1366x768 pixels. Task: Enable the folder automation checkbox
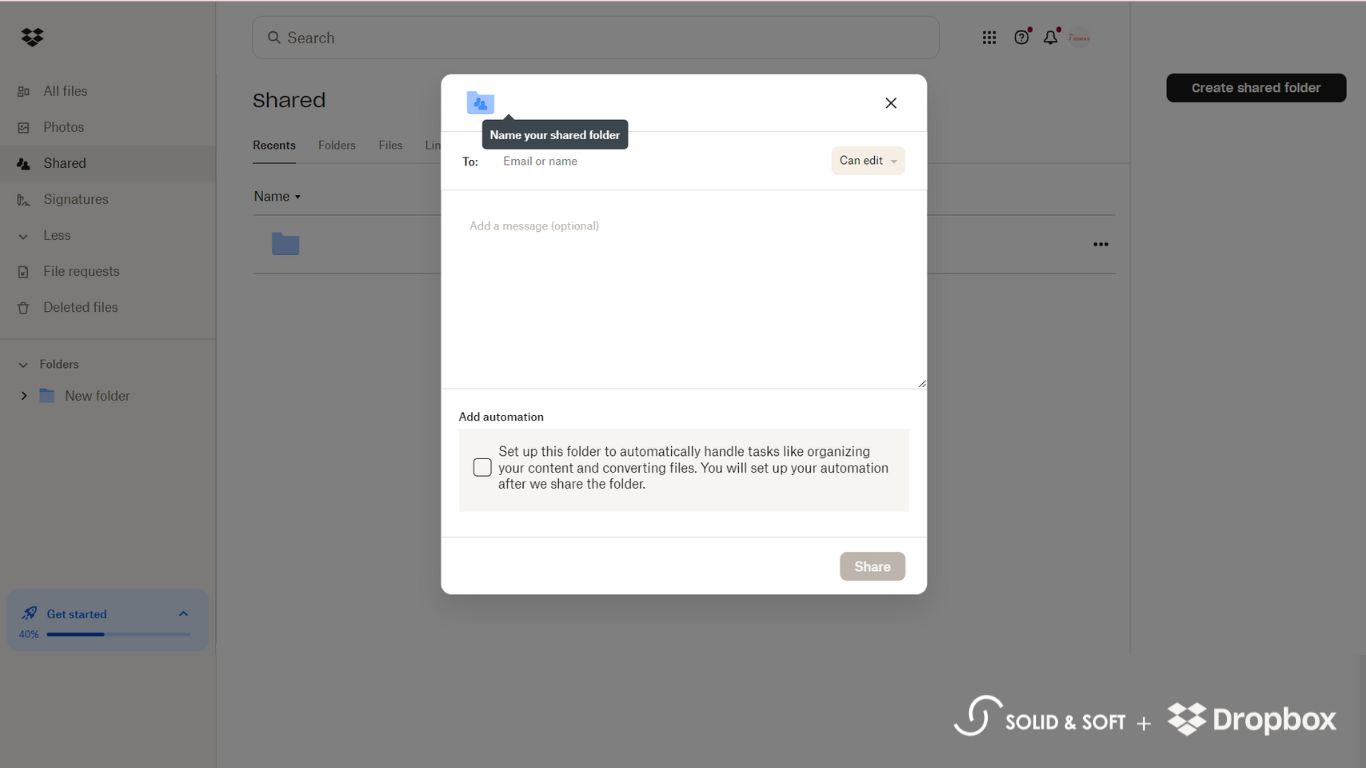click(x=482, y=467)
